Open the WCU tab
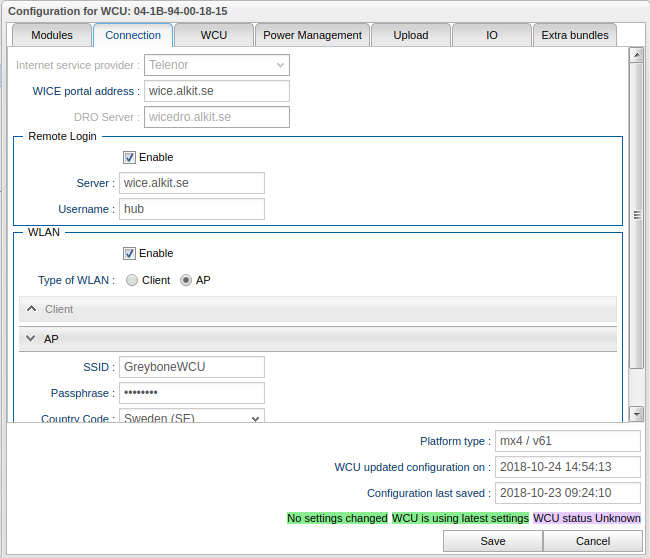This screenshot has width=650, height=558. (213, 35)
